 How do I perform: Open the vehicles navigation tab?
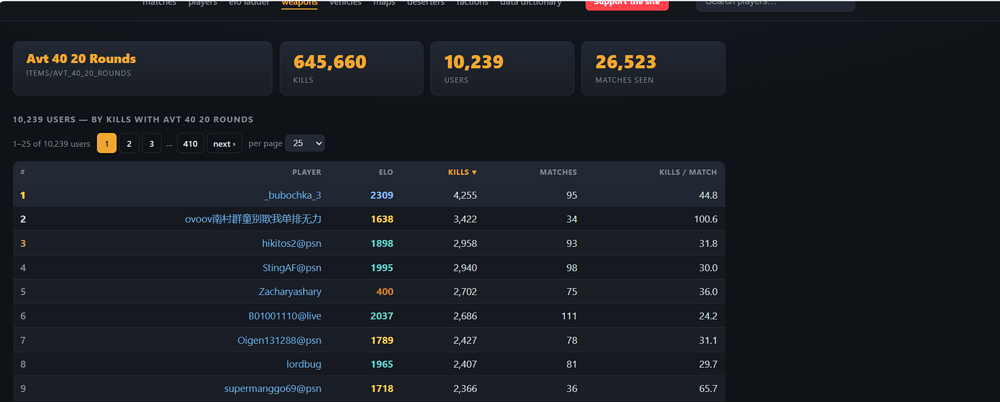pyautogui.click(x=345, y=3)
